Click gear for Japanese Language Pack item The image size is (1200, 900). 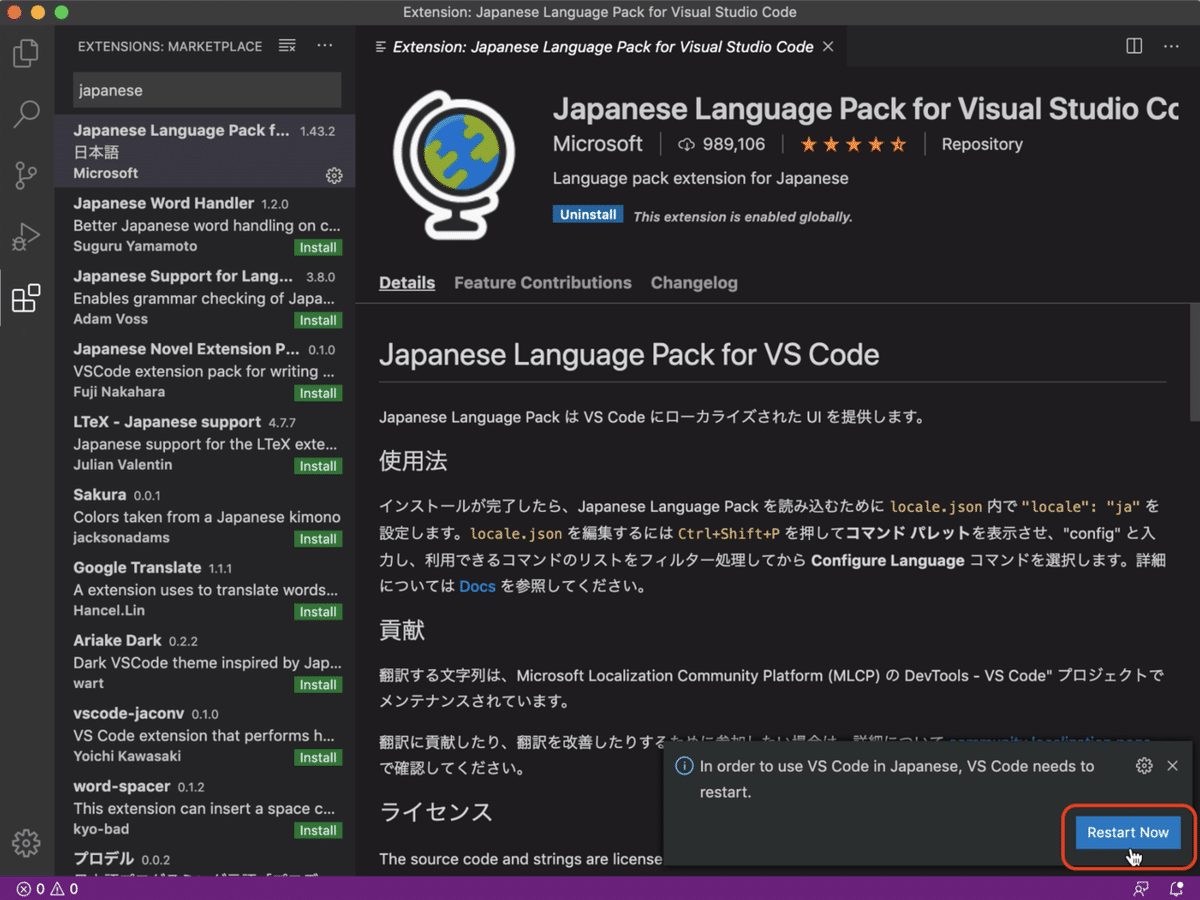click(334, 175)
